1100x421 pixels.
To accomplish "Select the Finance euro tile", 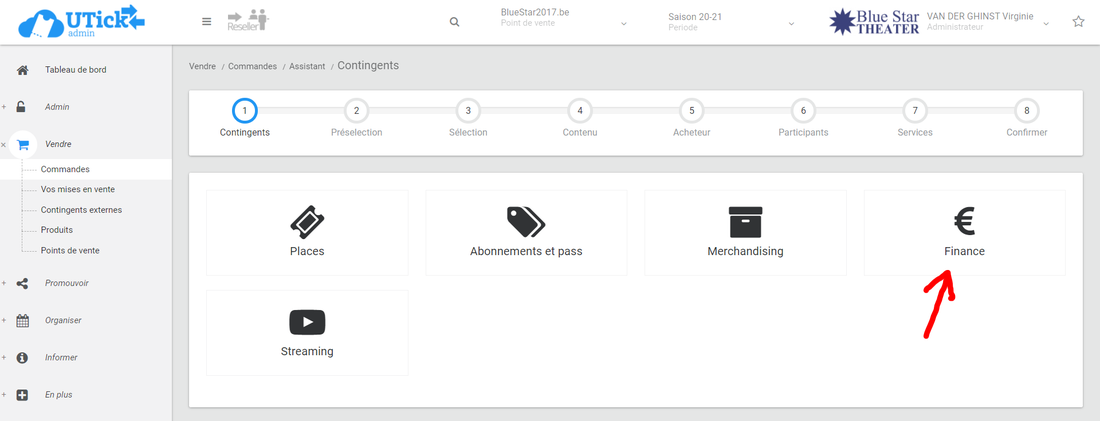I will pos(964,232).
